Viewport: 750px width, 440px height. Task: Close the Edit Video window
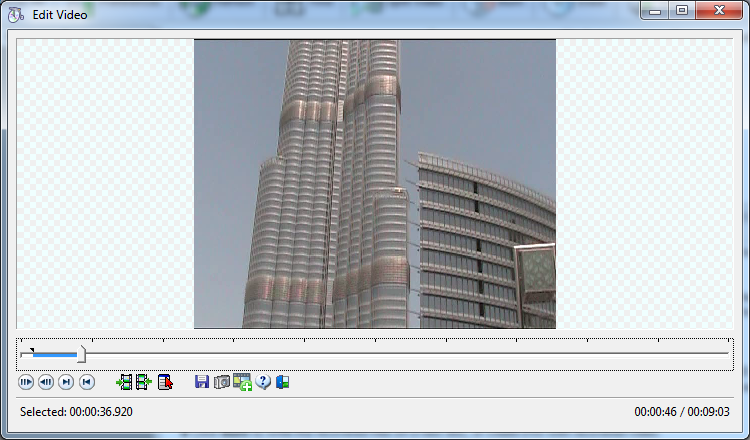point(720,11)
